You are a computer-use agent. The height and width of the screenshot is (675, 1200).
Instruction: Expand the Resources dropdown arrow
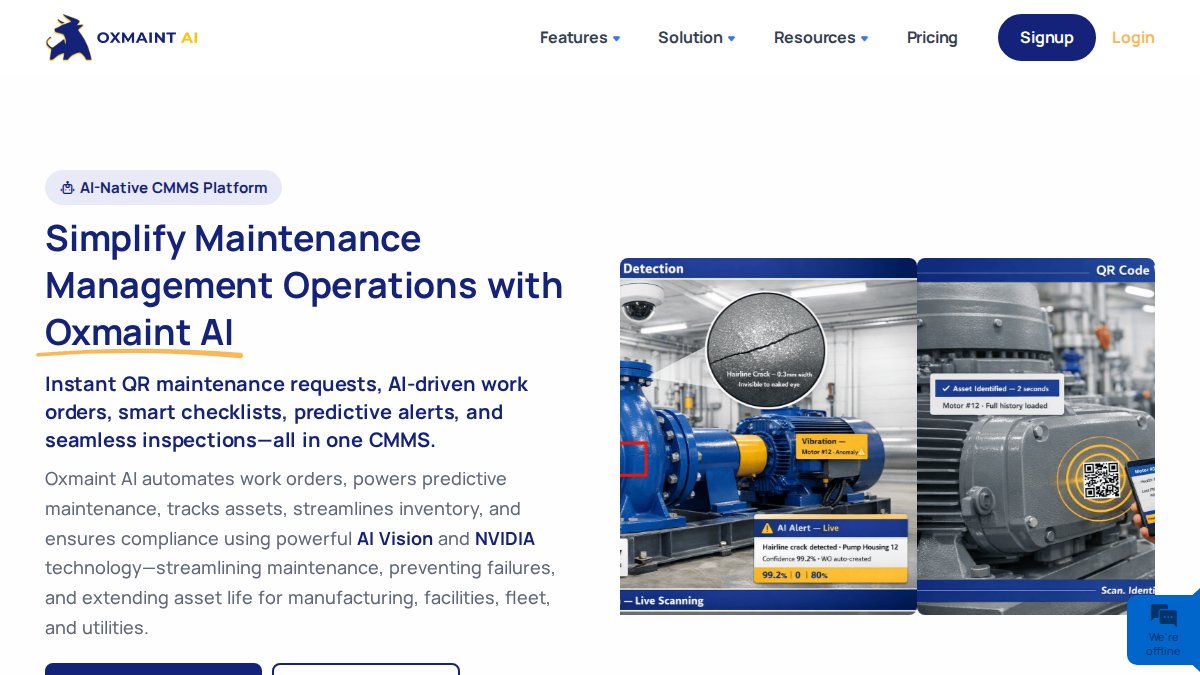point(864,39)
